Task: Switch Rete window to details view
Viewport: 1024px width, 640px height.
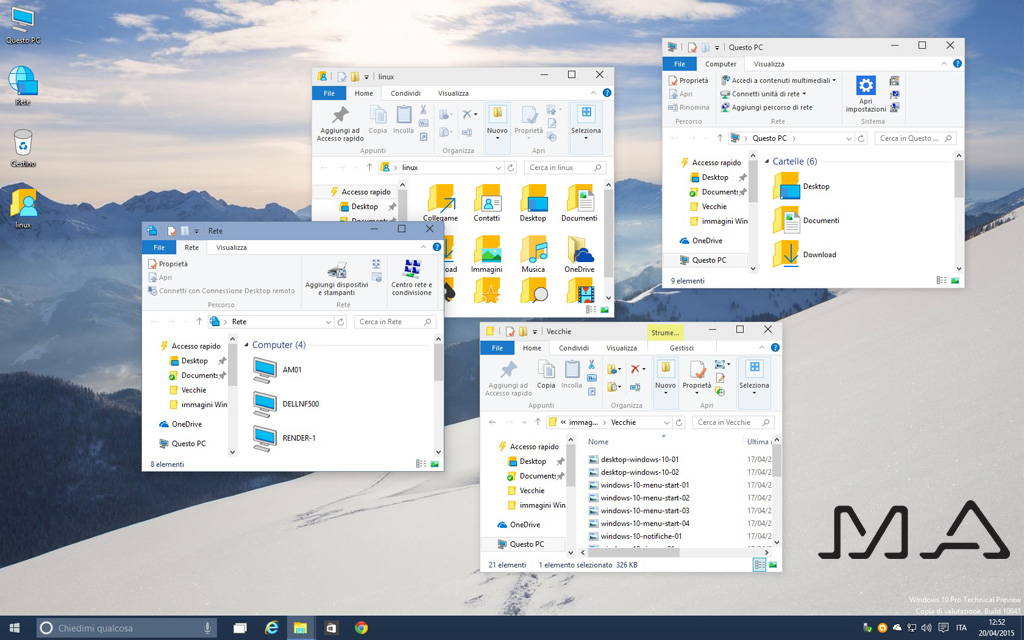Action: (421, 464)
